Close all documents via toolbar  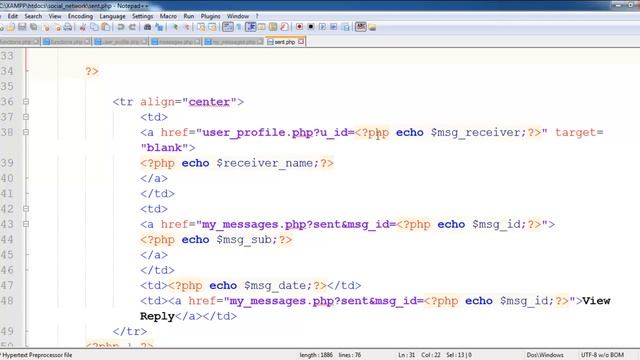point(57,27)
